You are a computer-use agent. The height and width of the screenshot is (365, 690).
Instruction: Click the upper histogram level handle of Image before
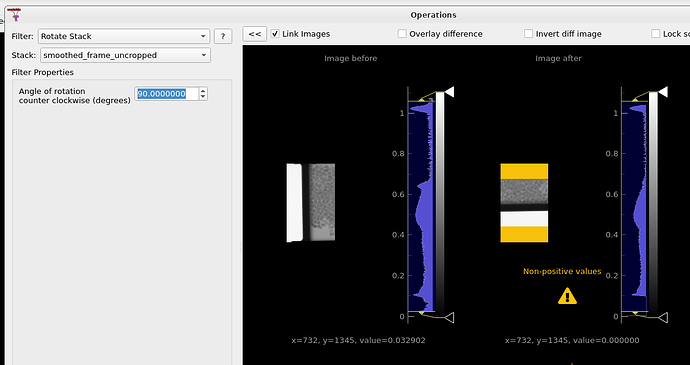(x=449, y=92)
